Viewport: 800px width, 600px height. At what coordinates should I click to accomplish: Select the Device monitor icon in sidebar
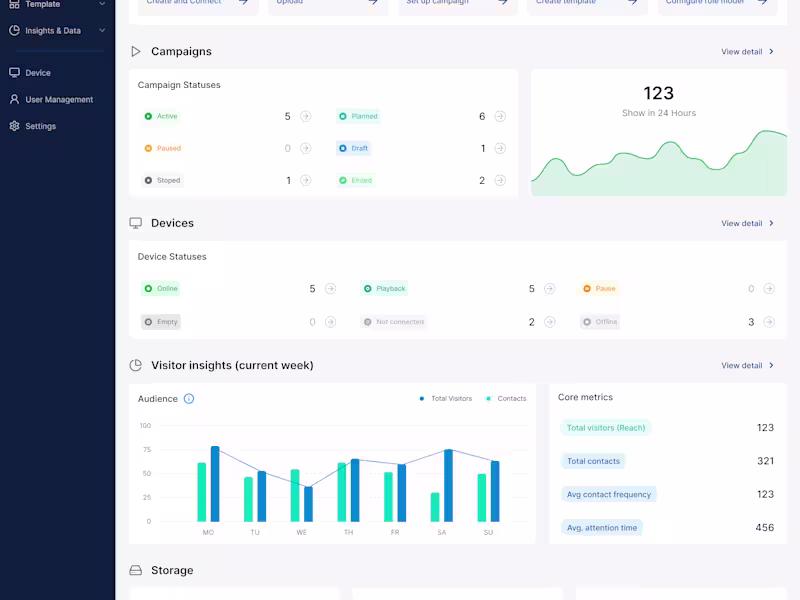click(x=14, y=72)
